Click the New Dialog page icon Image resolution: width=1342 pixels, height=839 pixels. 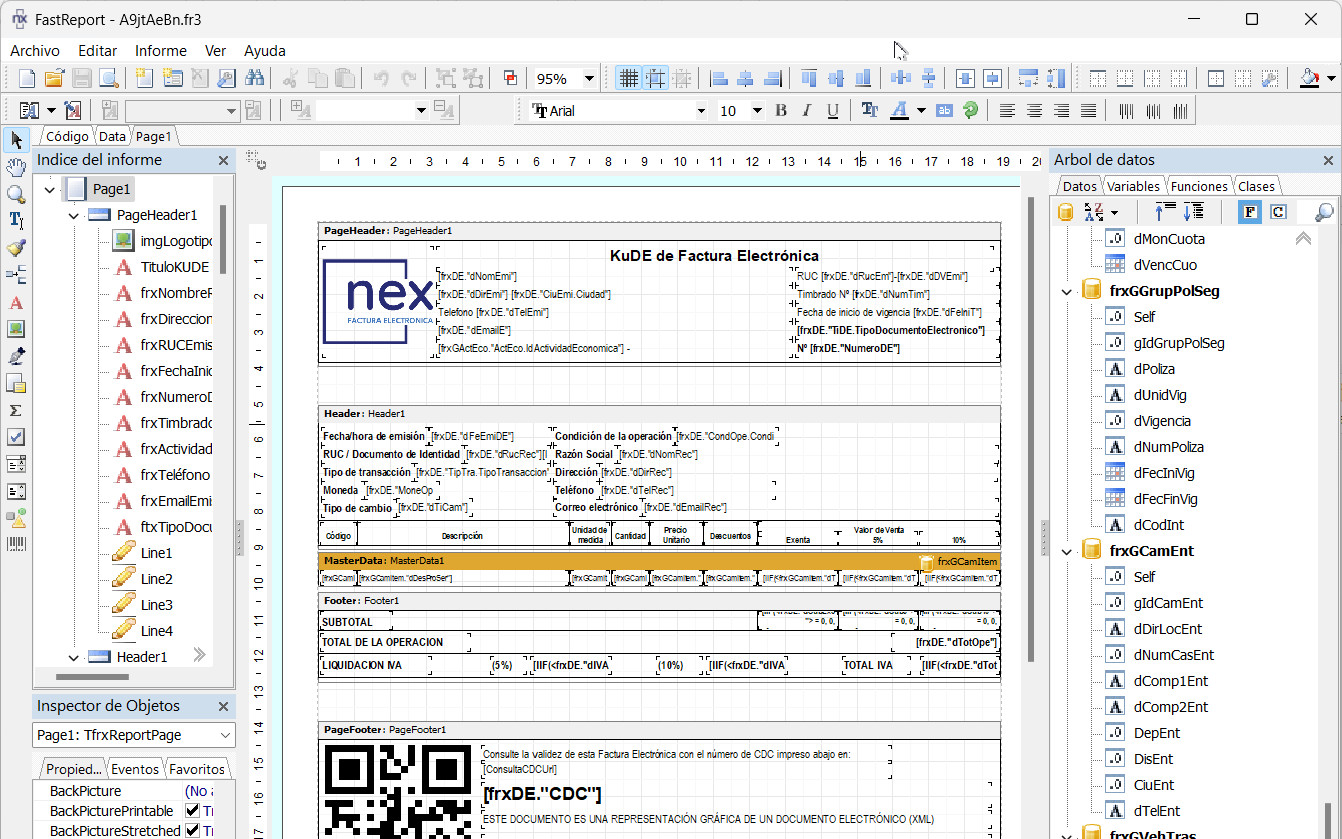172,78
